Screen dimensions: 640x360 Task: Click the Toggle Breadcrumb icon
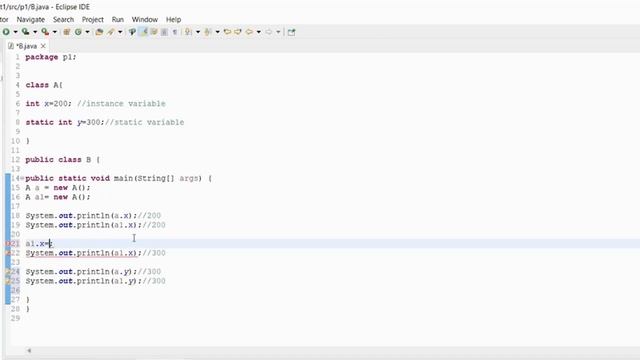[x=132, y=32]
